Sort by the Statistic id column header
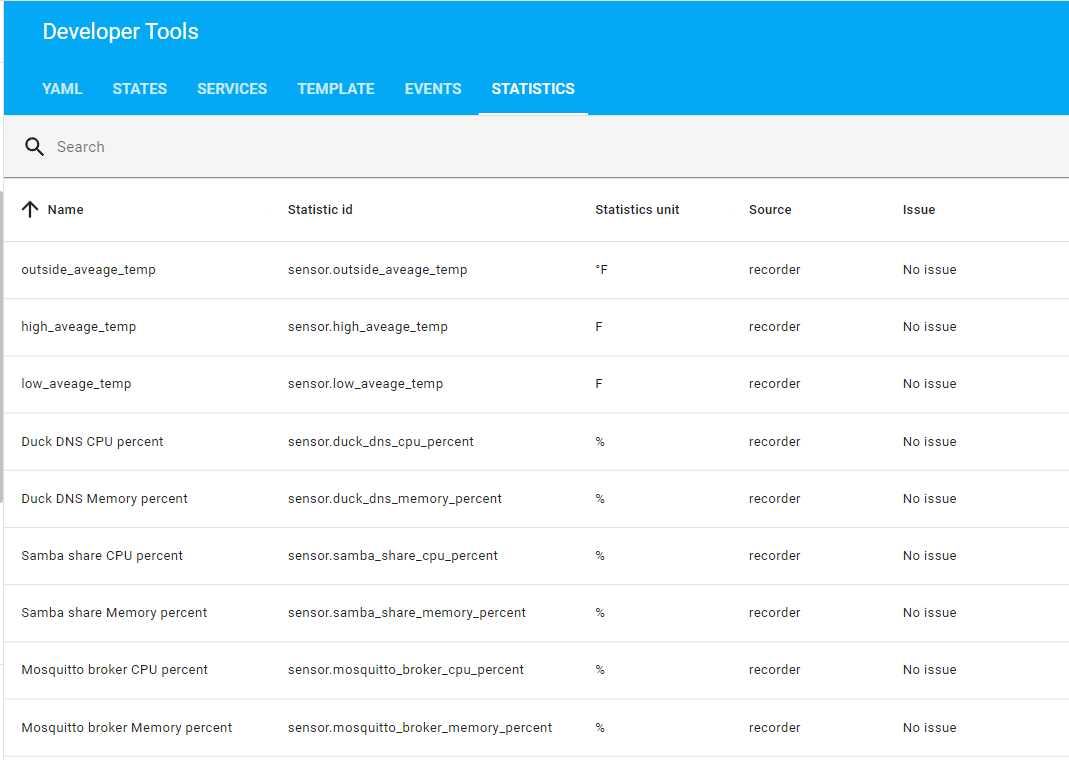 320,209
